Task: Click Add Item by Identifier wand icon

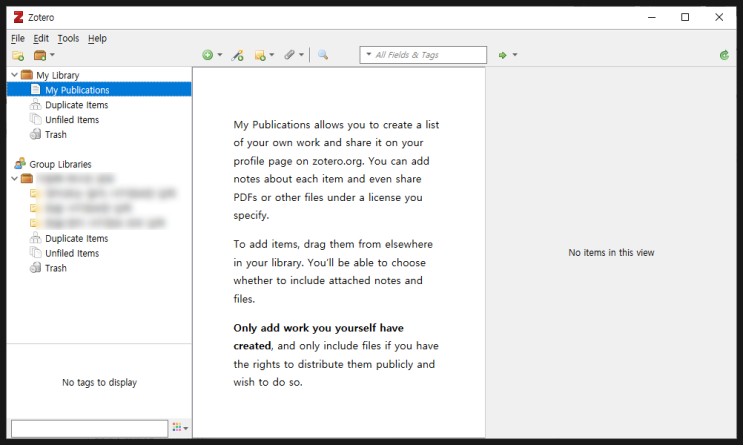Action: click(237, 55)
